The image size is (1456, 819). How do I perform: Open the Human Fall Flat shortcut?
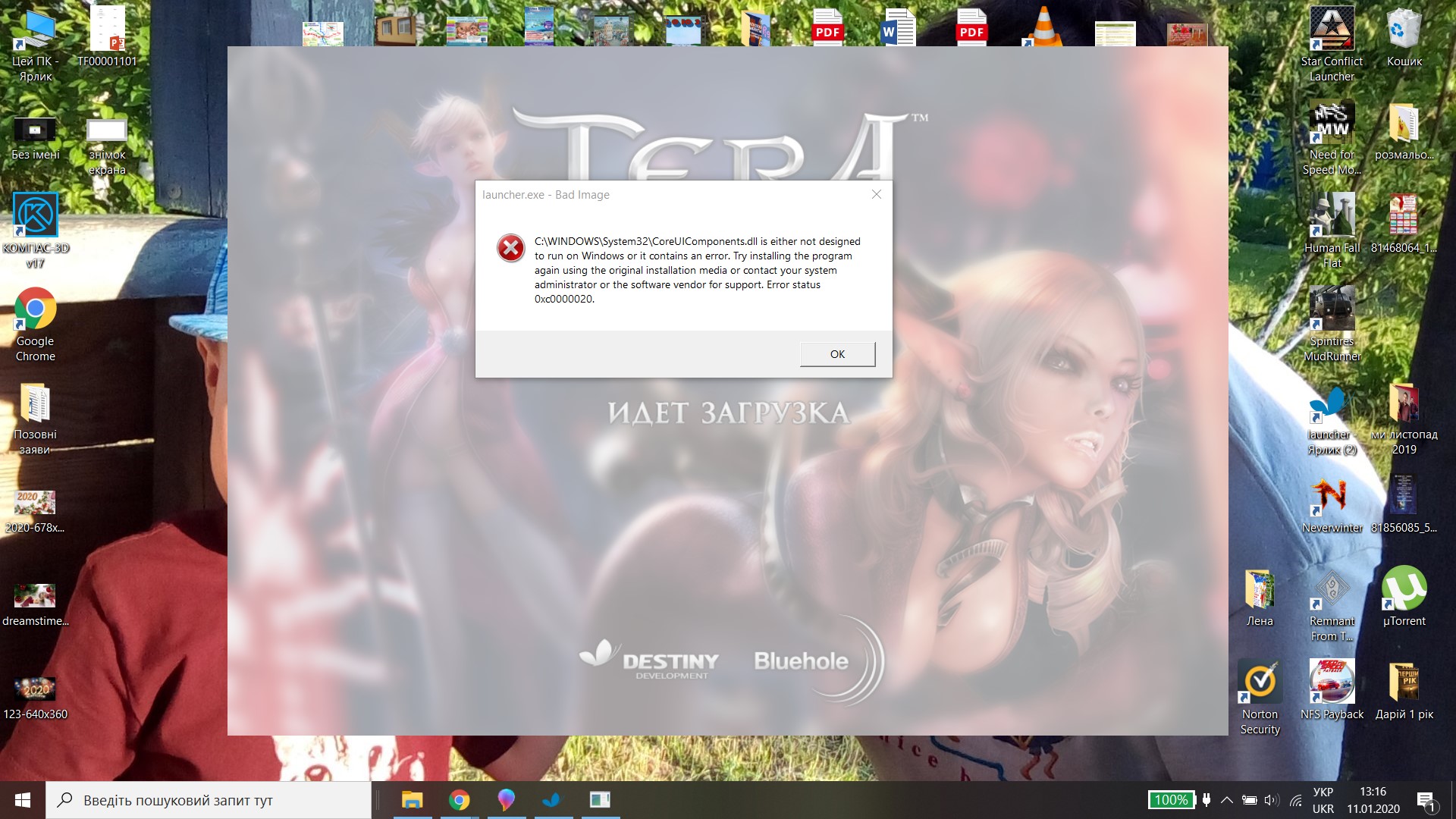pos(1332,231)
